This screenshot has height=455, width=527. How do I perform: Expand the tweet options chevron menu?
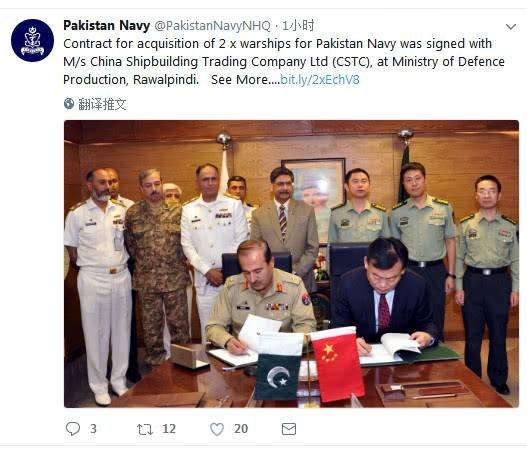click(511, 27)
